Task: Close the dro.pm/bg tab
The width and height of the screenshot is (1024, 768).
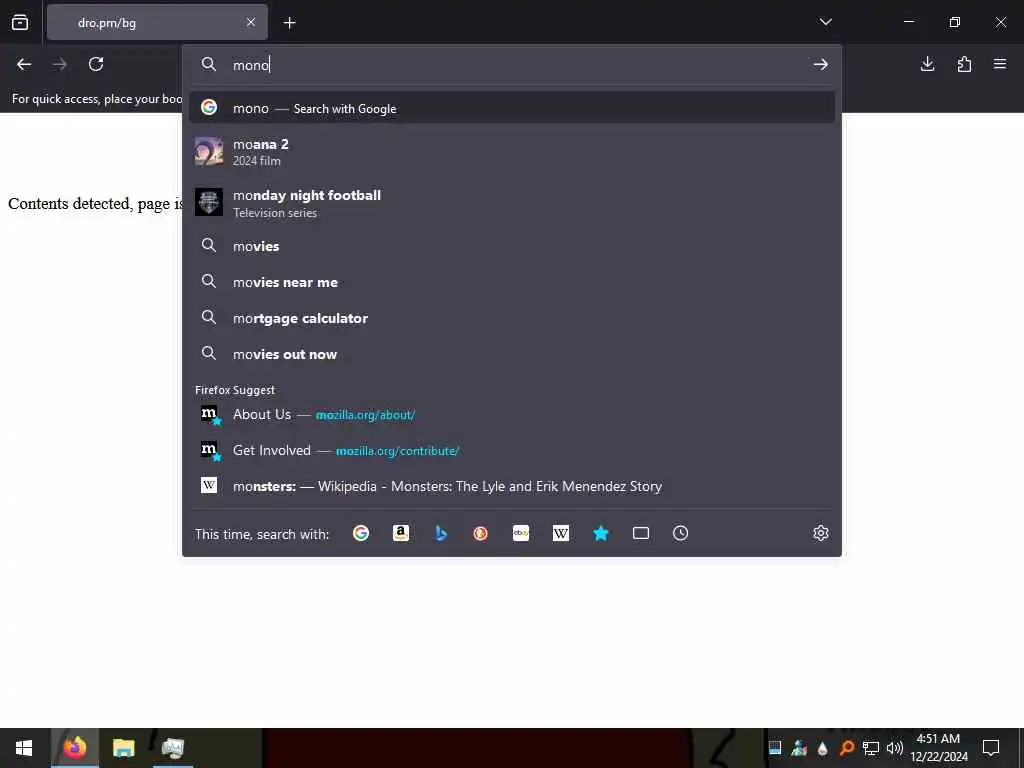Action: (x=251, y=22)
